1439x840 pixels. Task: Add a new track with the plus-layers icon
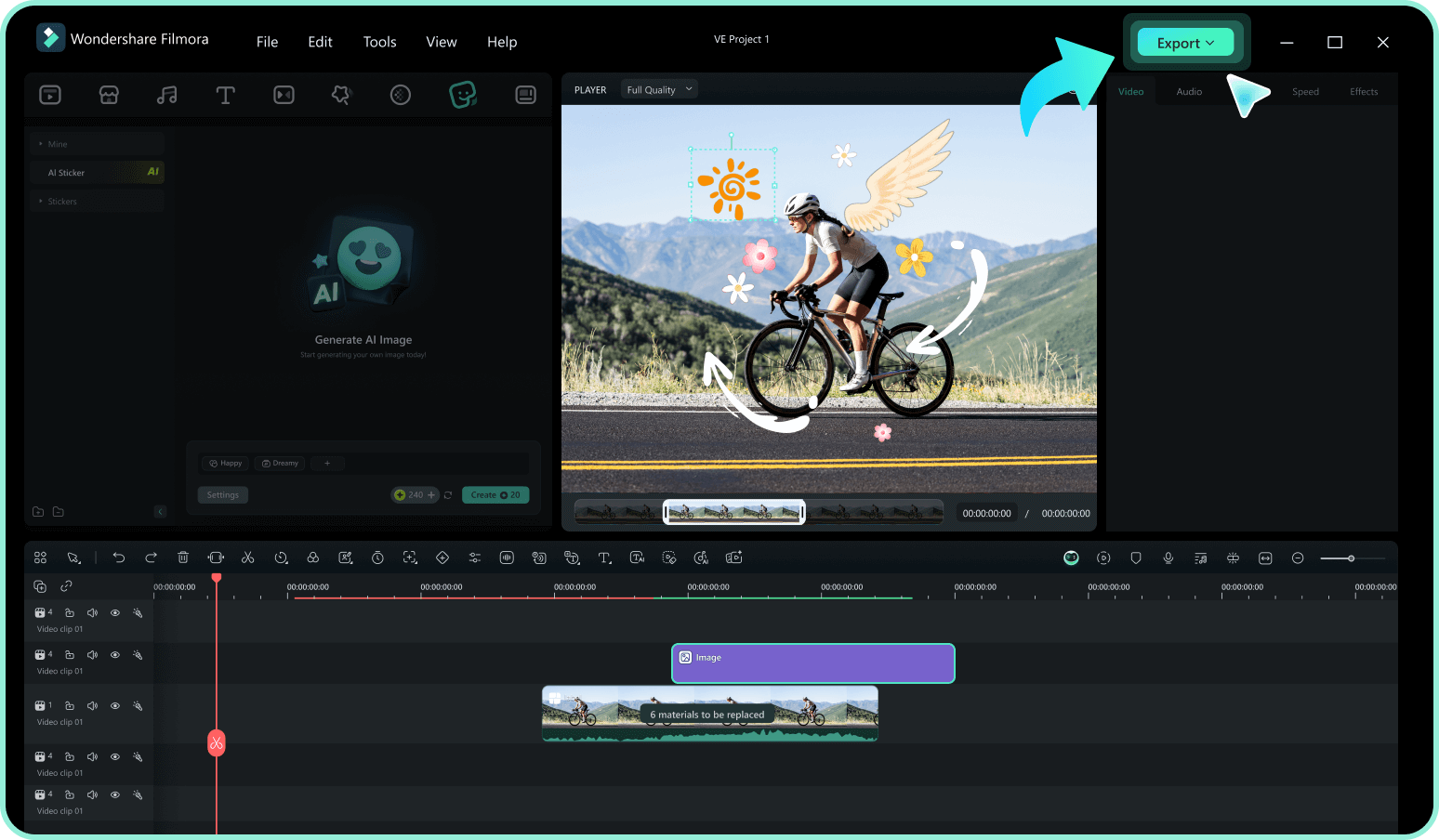coord(40,586)
